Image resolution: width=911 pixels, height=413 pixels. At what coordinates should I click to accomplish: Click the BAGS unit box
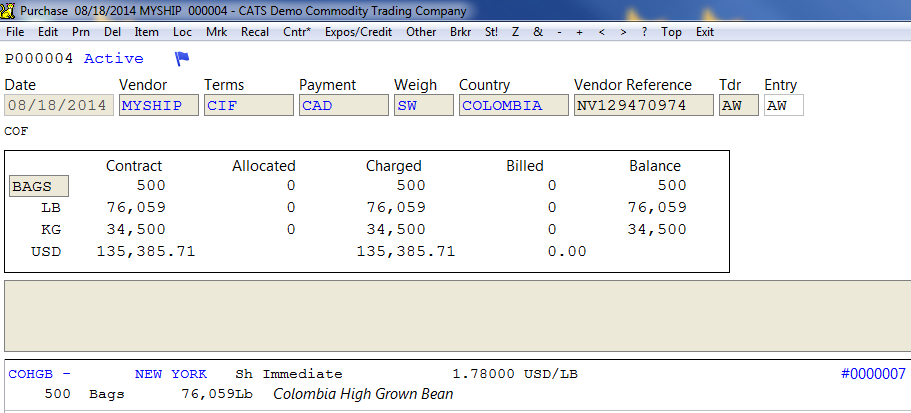(39, 186)
